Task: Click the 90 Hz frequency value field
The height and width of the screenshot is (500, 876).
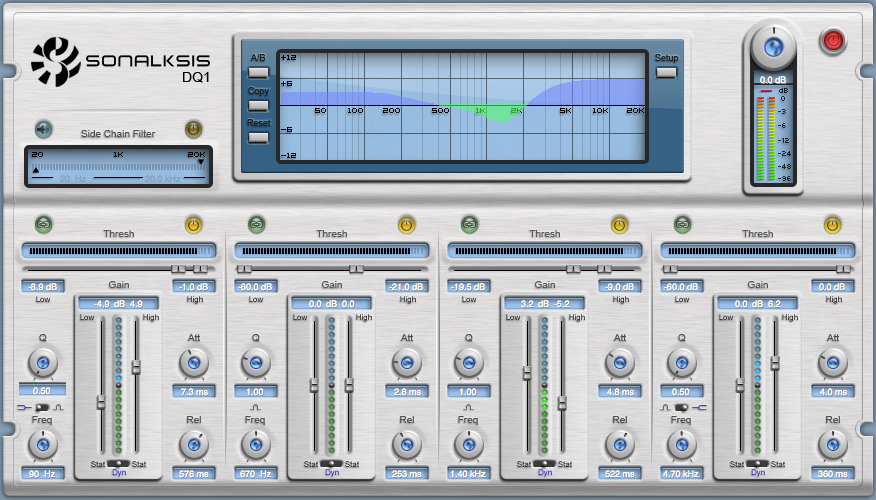Action: pos(43,473)
